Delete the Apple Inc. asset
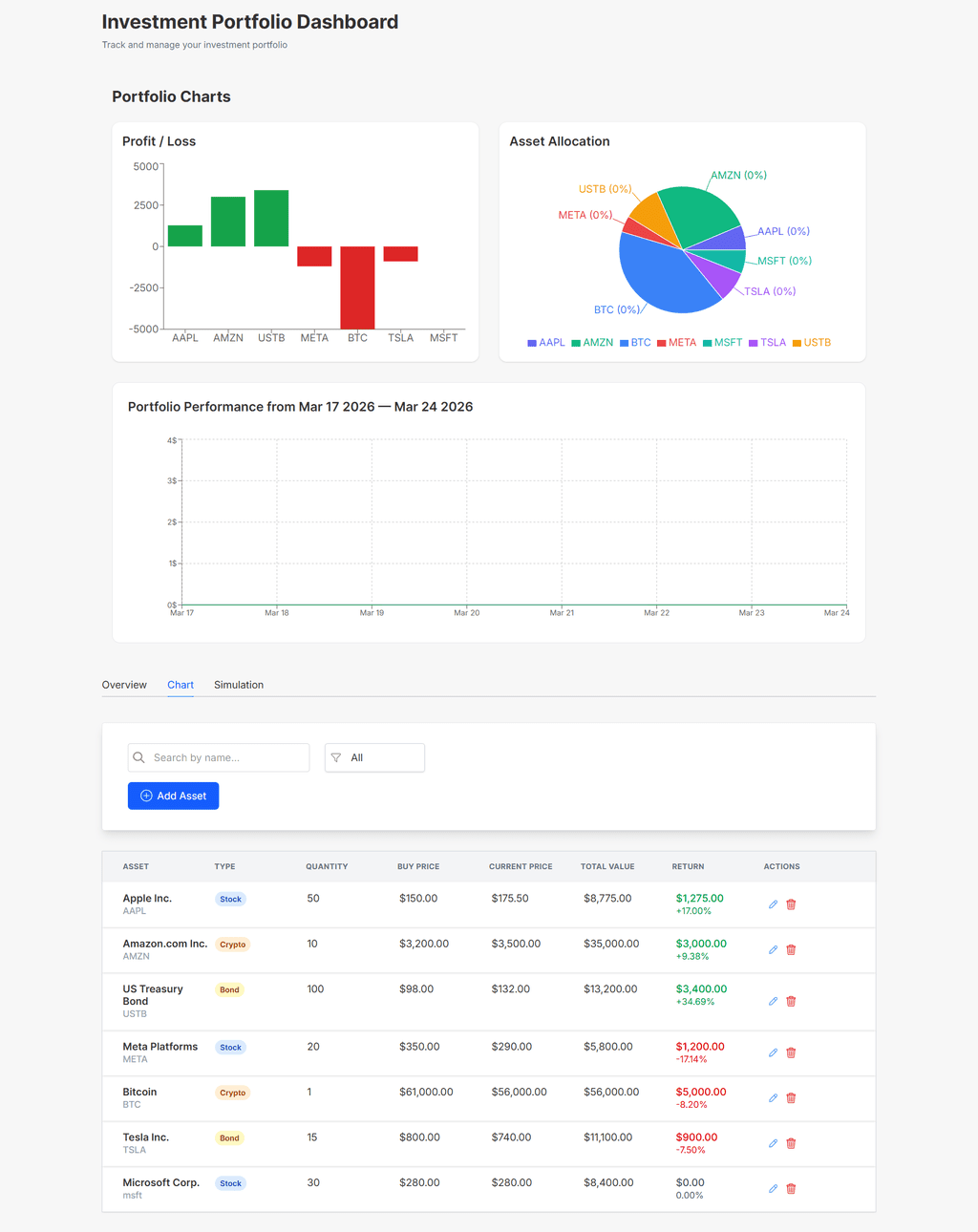This screenshot has height=1232, width=978. click(x=791, y=904)
